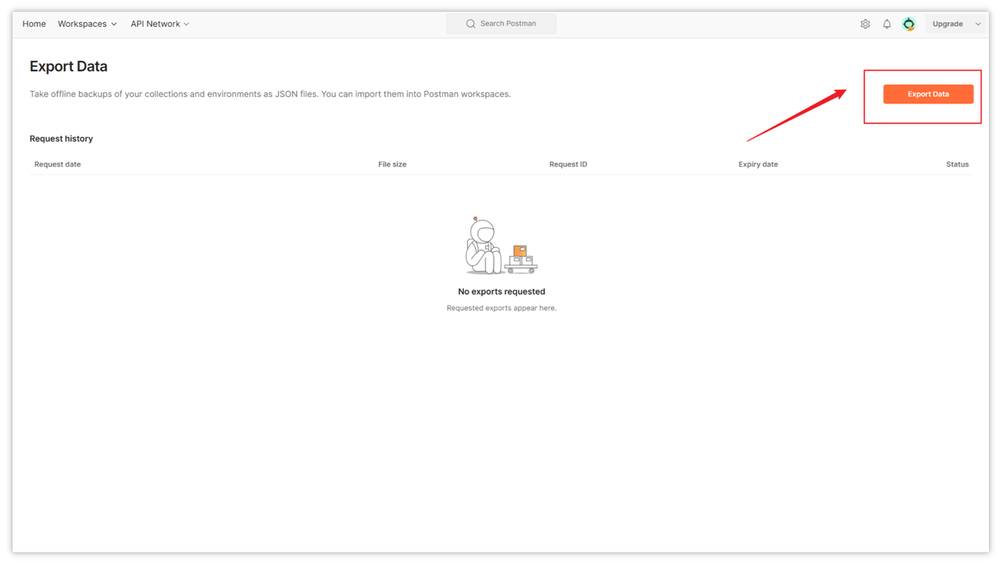This screenshot has width=1000, height=563.
Task: Select the Request ID column header
Action: pos(568,164)
